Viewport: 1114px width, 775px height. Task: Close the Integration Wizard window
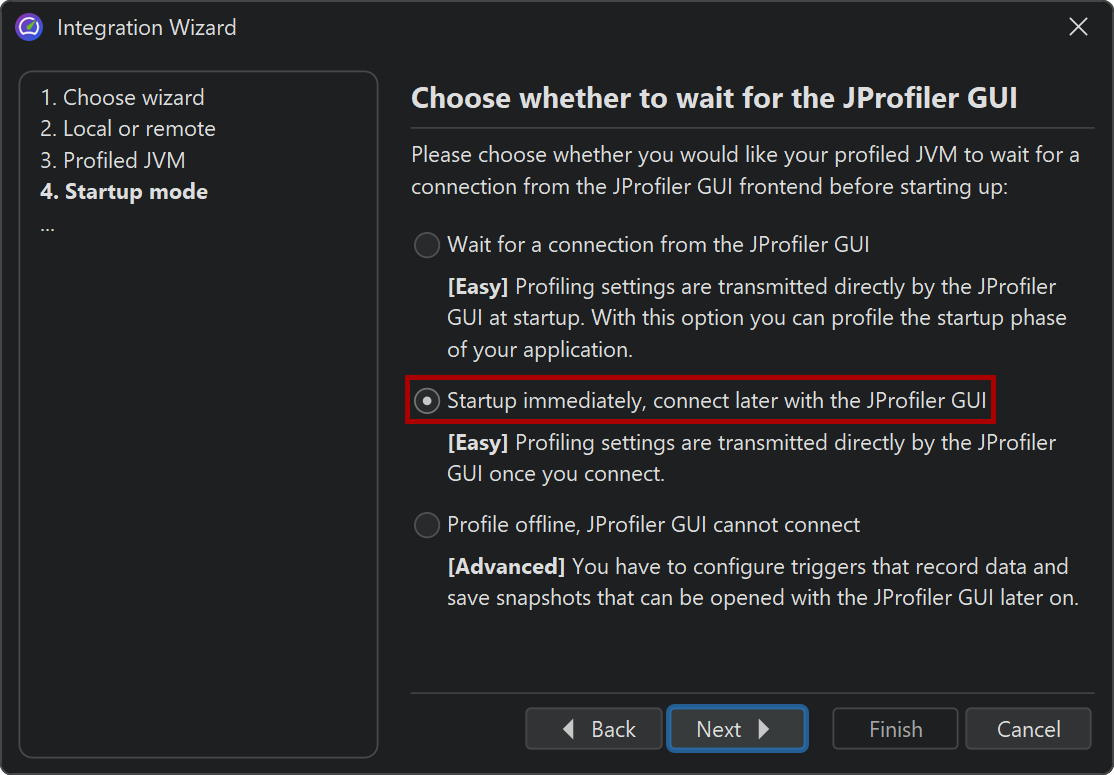click(x=1078, y=28)
